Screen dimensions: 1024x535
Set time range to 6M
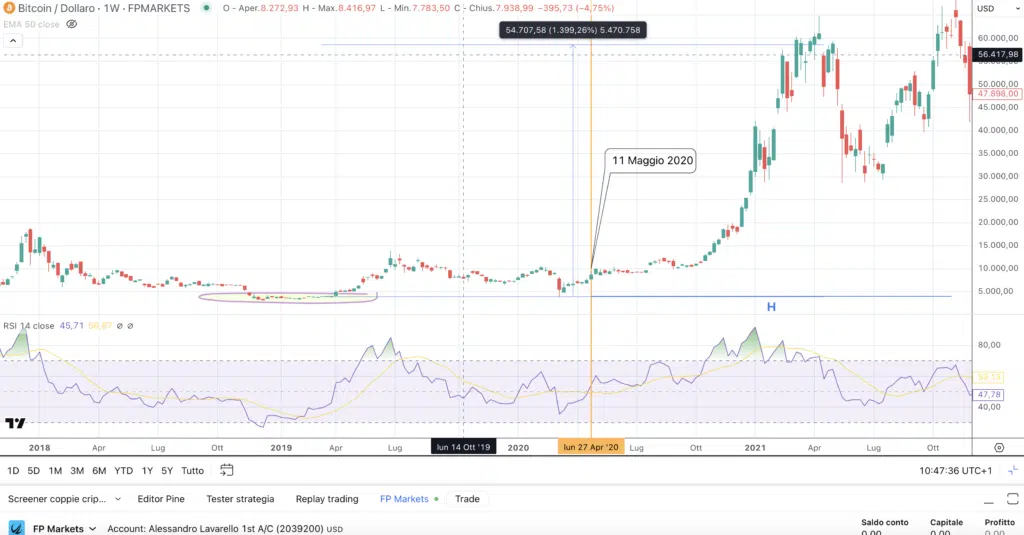click(99, 470)
